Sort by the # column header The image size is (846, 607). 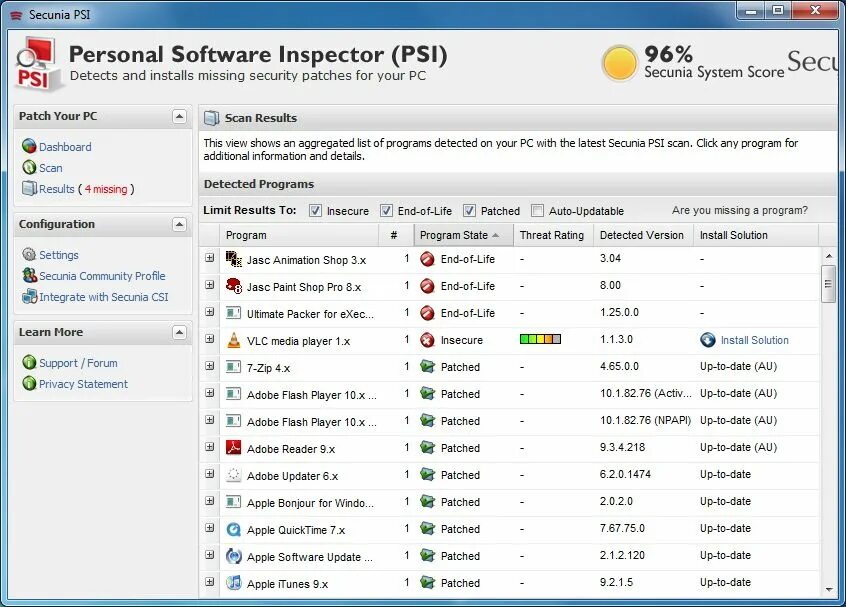(x=395, y=235)
